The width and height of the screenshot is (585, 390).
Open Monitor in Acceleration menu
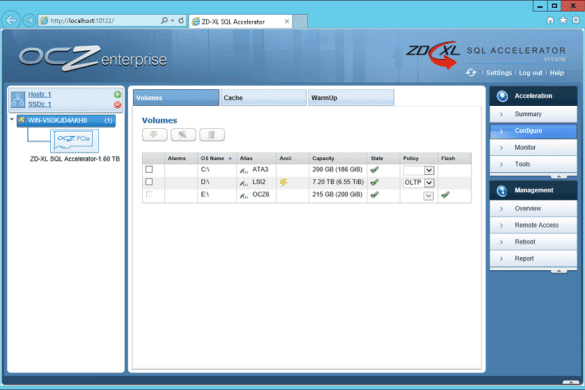point(533,148)
